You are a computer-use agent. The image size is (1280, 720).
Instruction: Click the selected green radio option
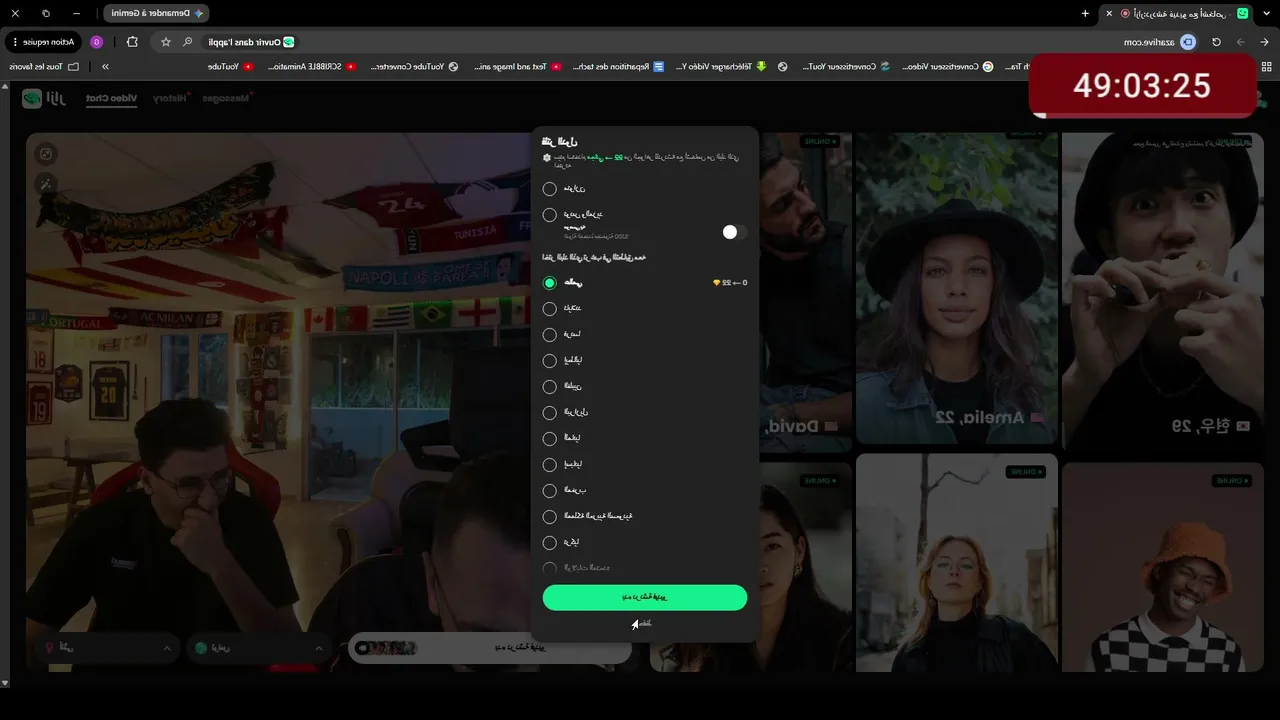(x=549, y=283)
